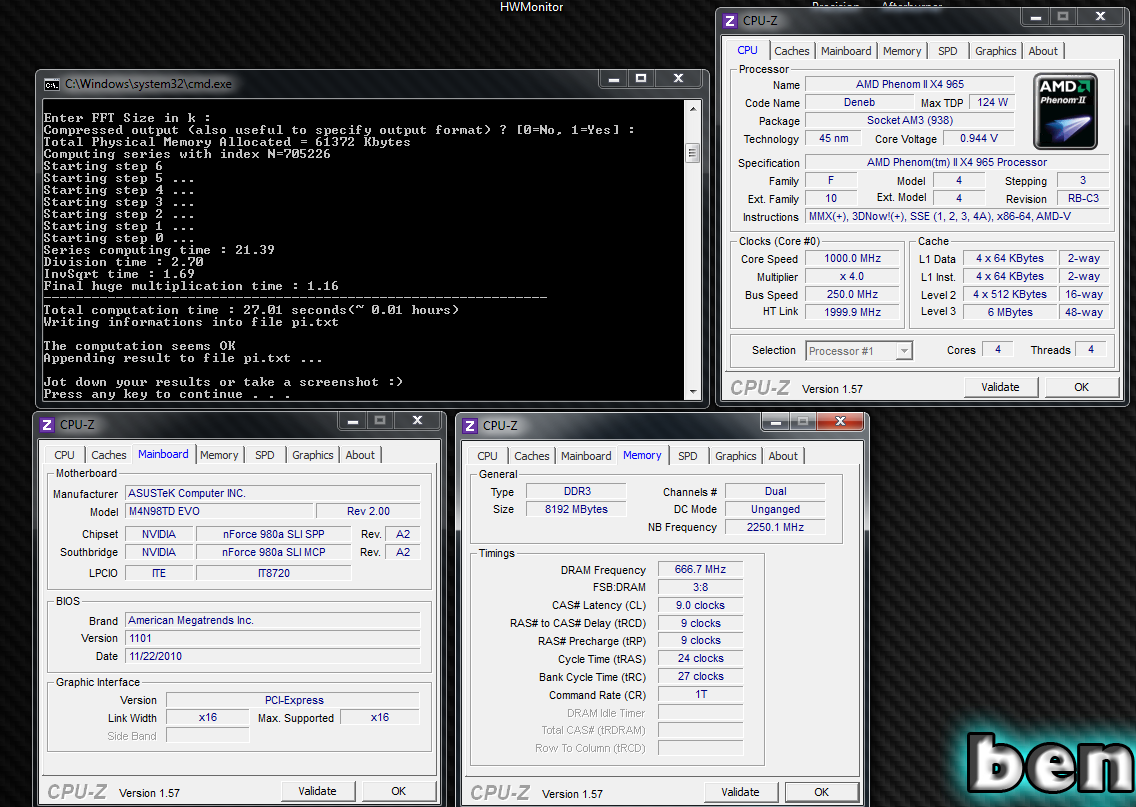The width and height of the screenshot is (1136, 807).
Task: Click the AMD Phenom II logo image
Action: pos(1065,112)
